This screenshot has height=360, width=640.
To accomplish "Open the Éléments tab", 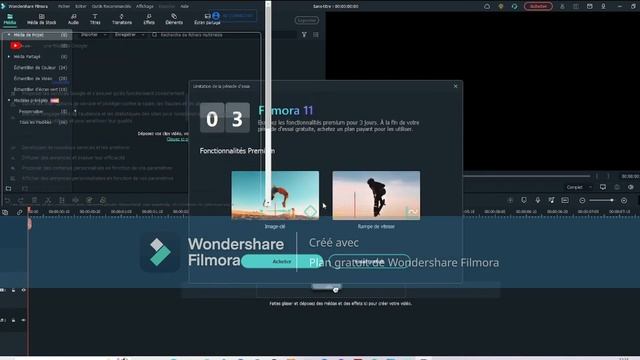I will (174, 19).
